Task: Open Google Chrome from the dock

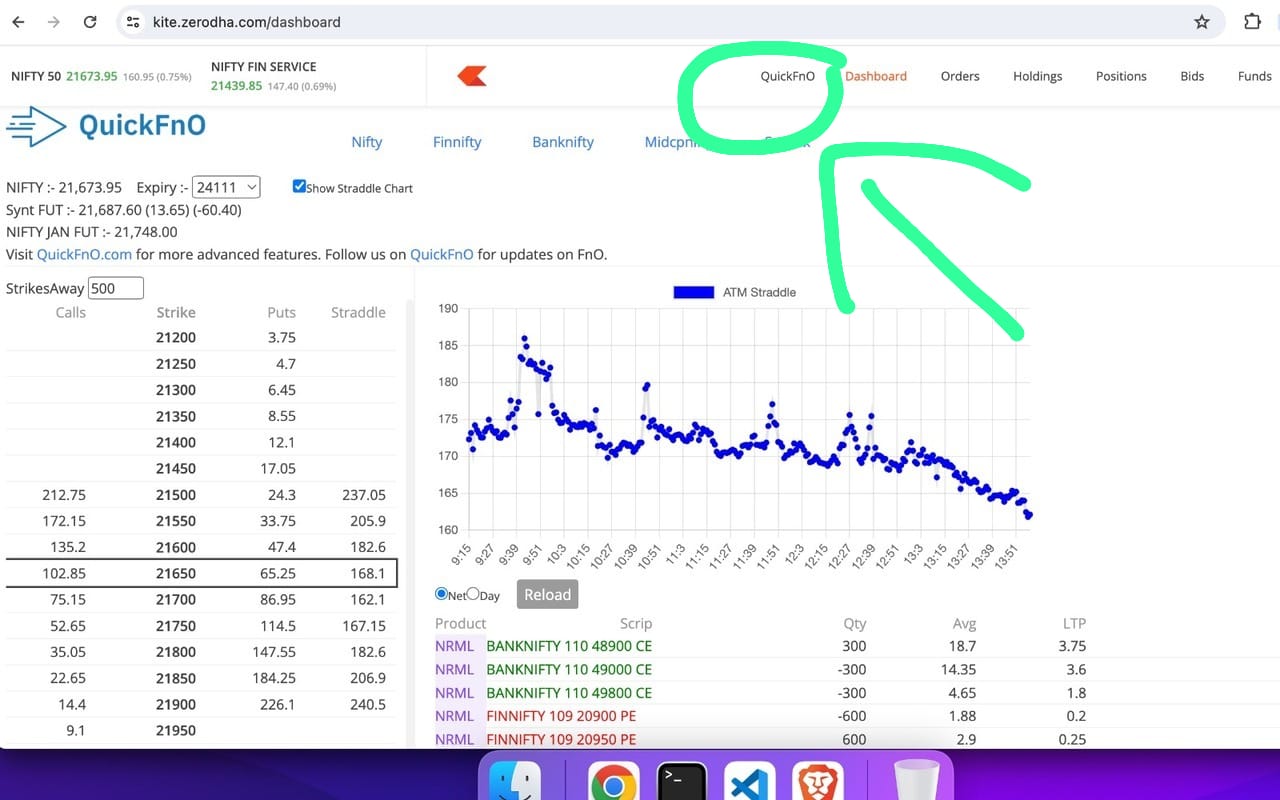Action: [614, 783]
